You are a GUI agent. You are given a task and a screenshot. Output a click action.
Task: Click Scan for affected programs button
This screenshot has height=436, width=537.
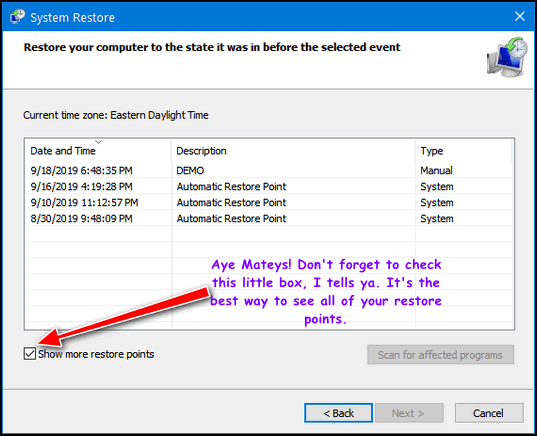440,355
